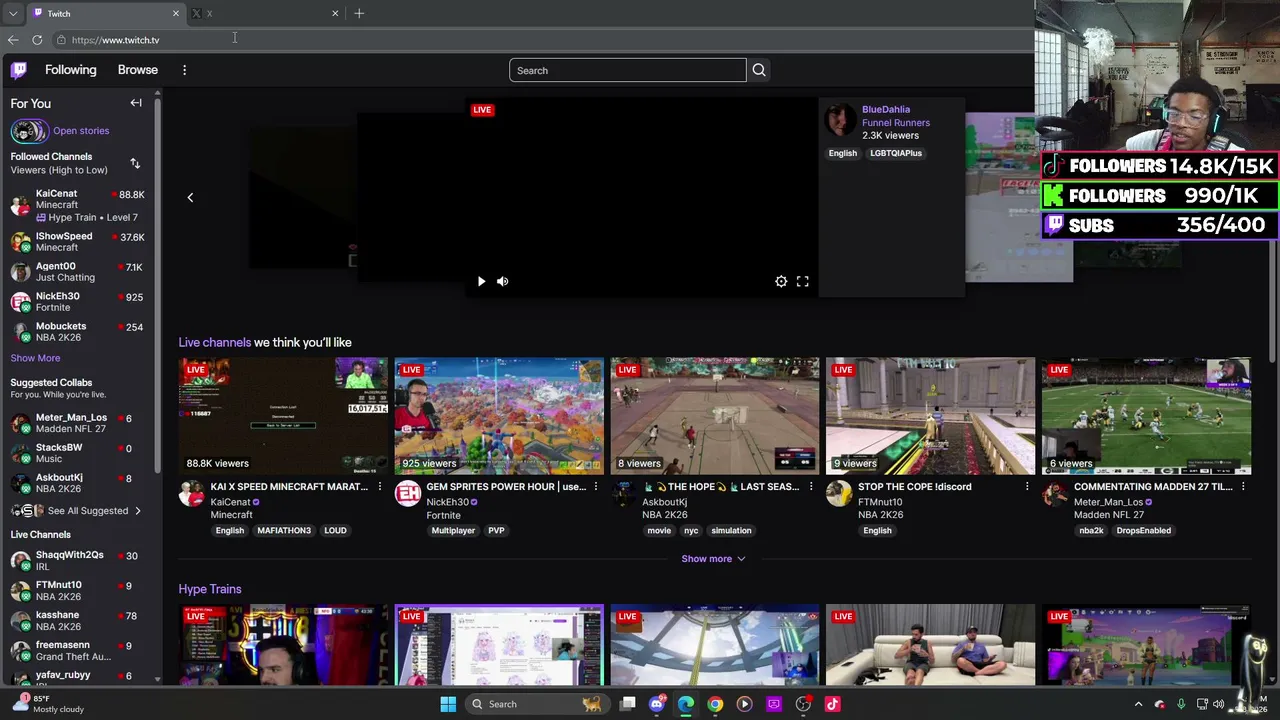The width and height of the screenshot is (1280, 720).
Task: Open NickEh30 Fortnite stream thumbnail
Action: coord(499,416)
